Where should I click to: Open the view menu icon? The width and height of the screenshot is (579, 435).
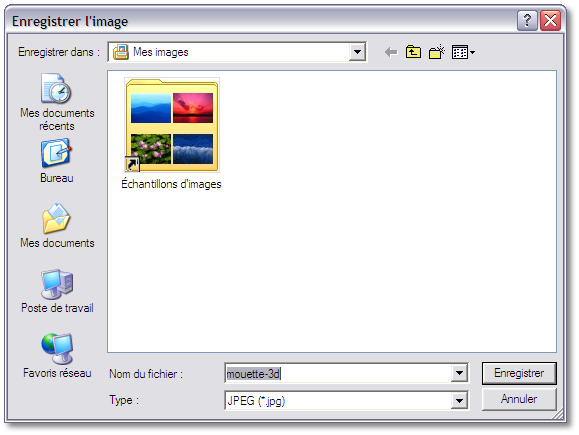click(x=463, y=52)
